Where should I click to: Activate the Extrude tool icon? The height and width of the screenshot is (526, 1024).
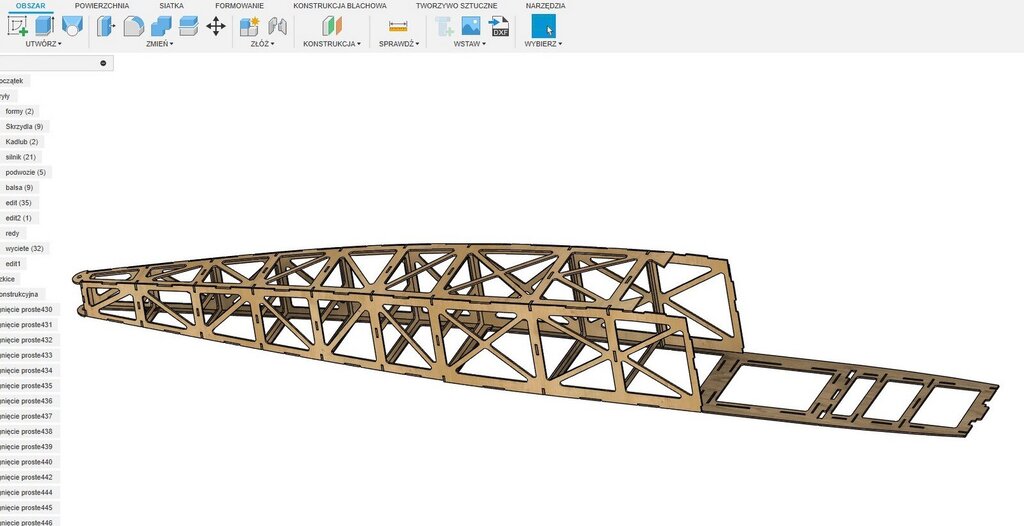click(45, 26)
